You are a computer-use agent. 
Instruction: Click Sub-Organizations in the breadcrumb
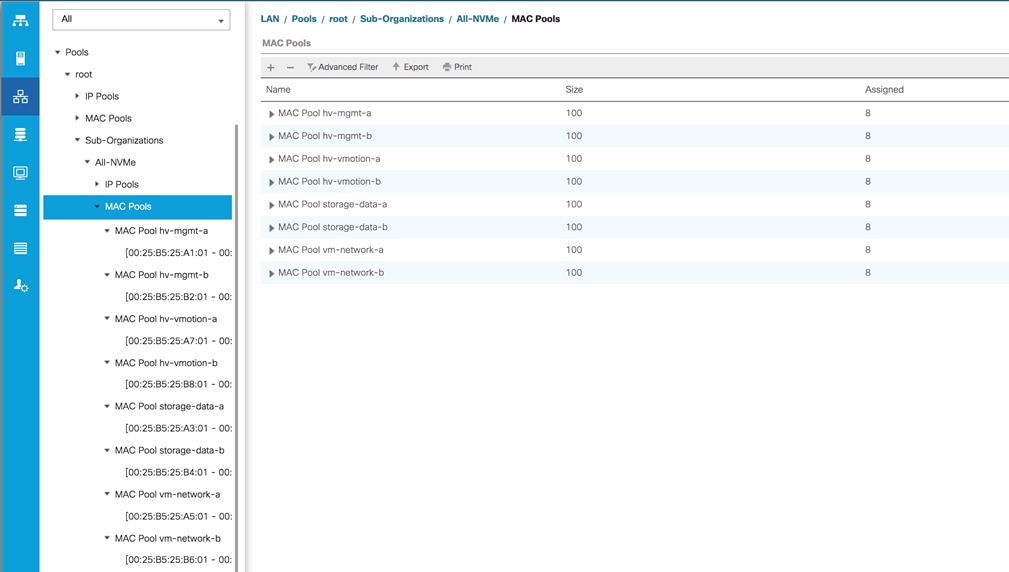402,19
